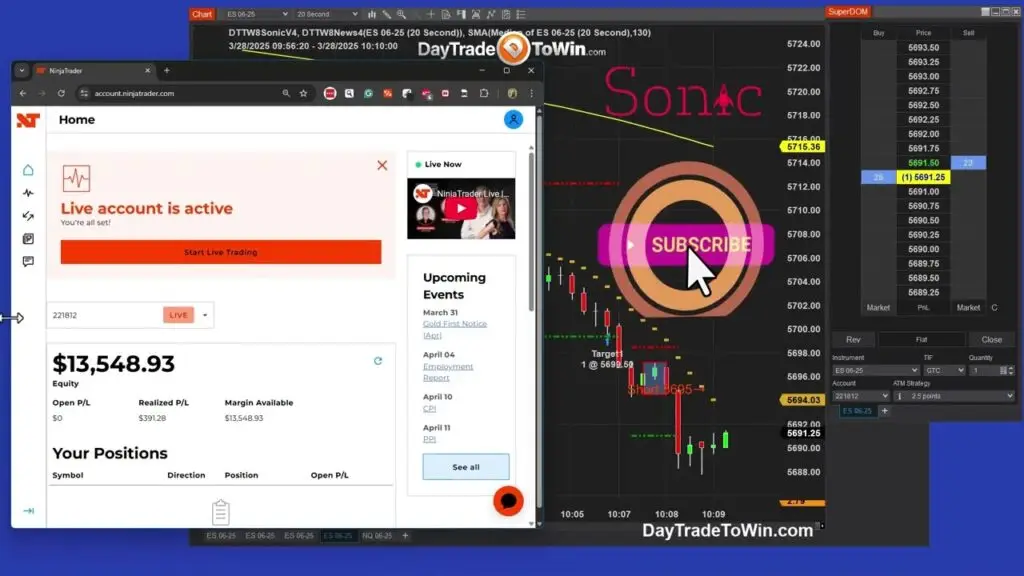Viewport: 1024px width, 576px height.
Task: Click the Quantity input field
Action: point(985,370)
